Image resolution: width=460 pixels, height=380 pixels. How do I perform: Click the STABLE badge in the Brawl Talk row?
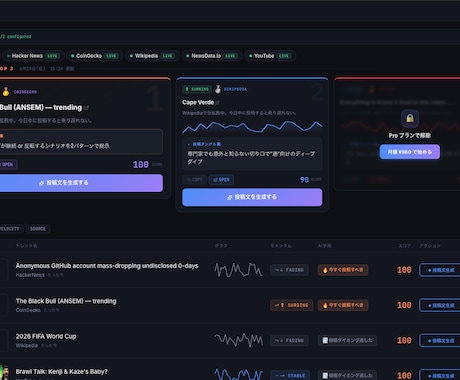pyautogui.click(x=290, y=375)
